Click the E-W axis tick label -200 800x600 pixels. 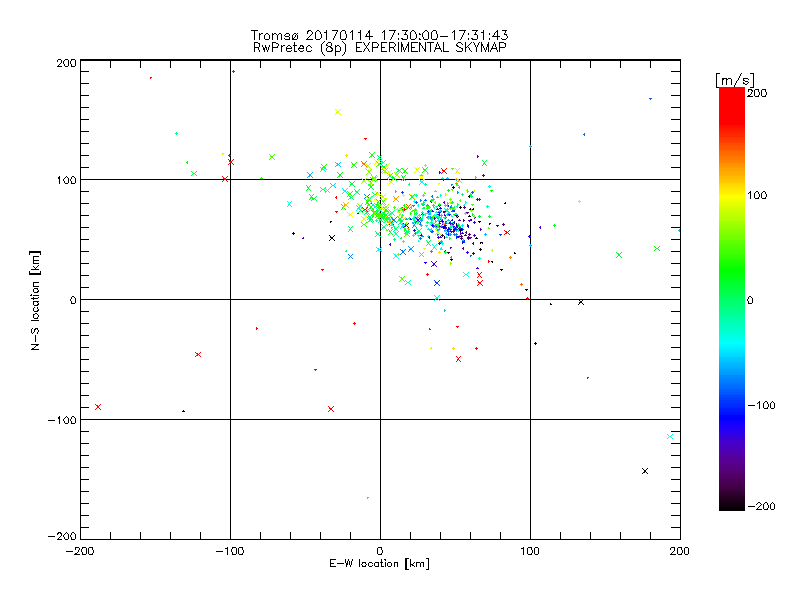(x=80, y=551)
